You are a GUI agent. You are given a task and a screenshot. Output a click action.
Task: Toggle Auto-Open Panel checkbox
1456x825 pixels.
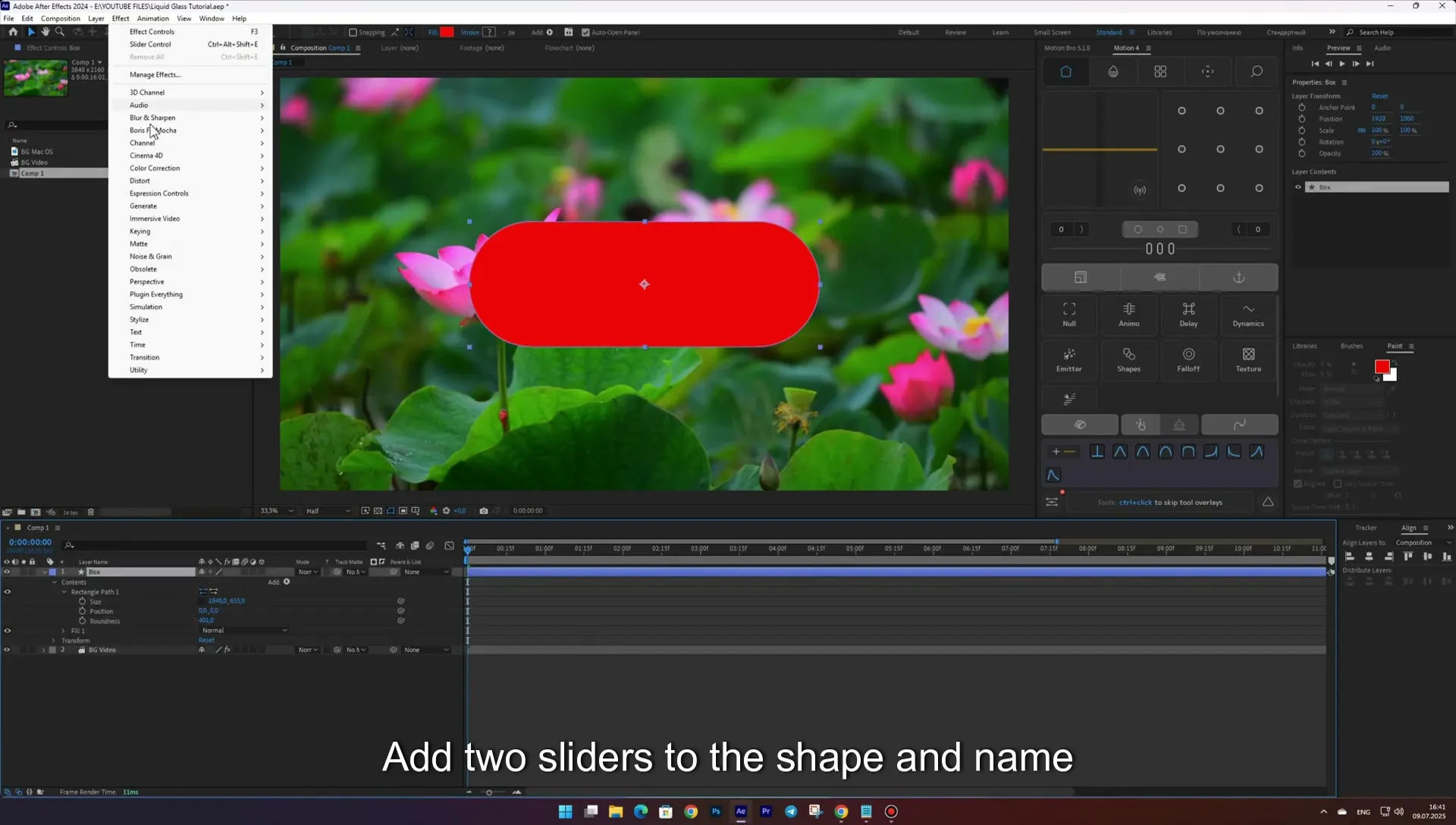(585, 33)
